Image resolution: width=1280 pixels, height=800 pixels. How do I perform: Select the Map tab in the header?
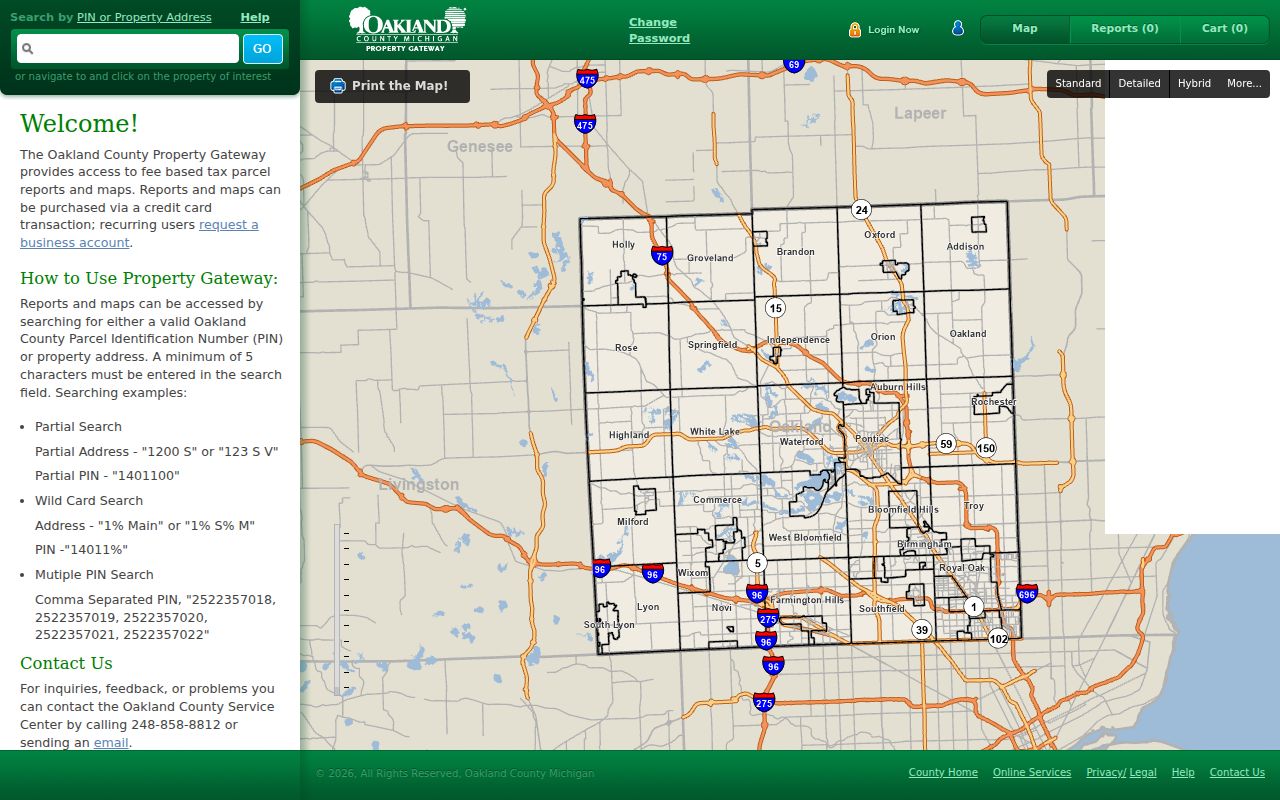1025,29
